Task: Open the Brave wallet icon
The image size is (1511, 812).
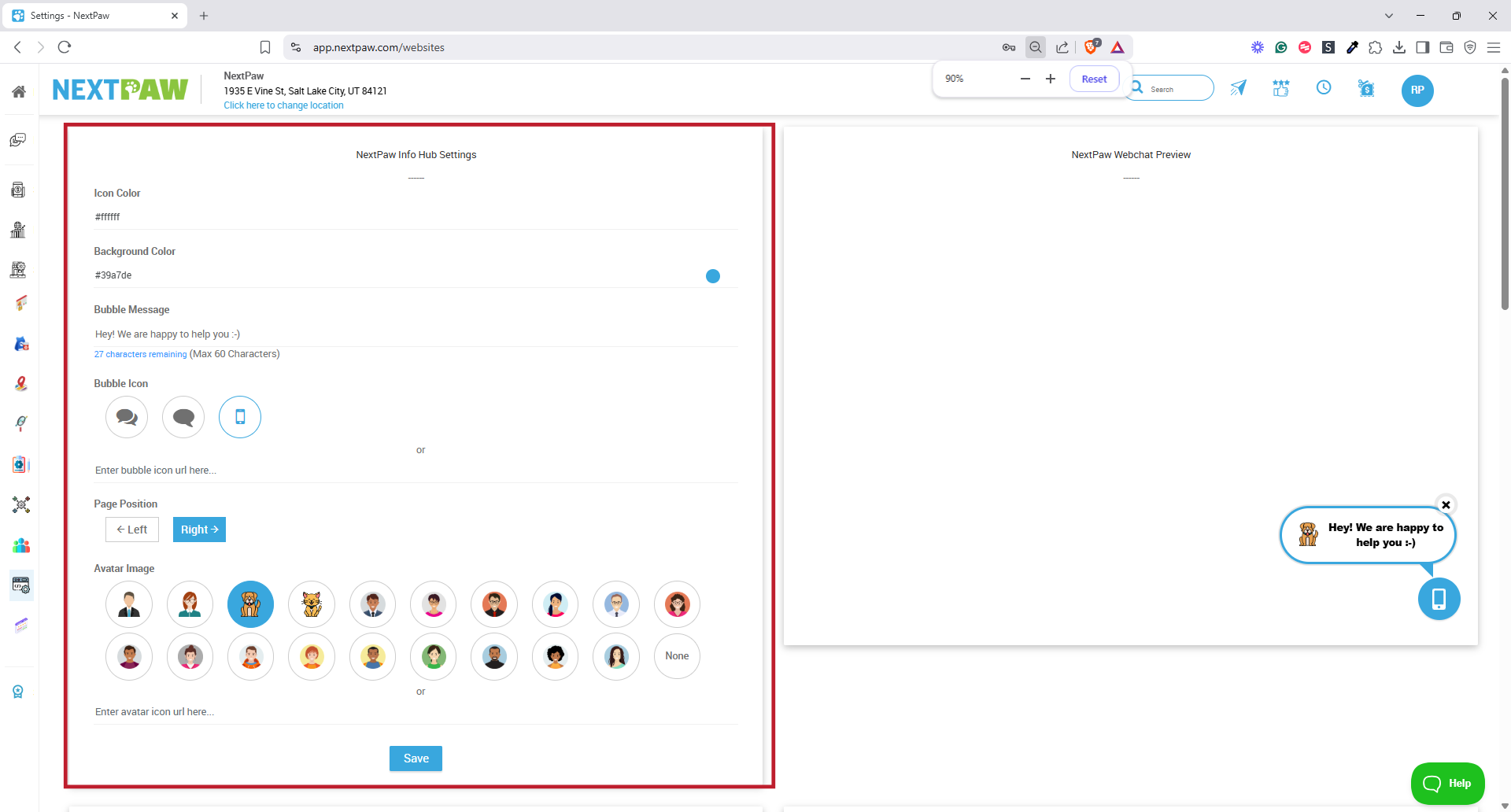Action: pos(1446,47)
